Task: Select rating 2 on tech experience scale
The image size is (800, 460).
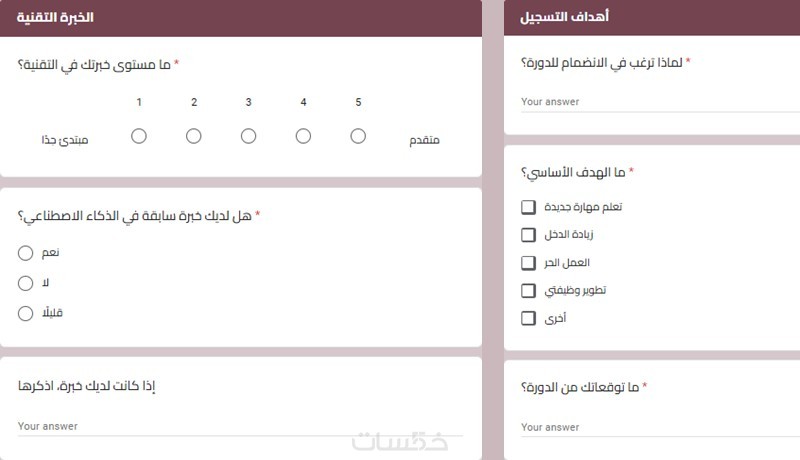Action: pyautogui.click(x=194, y=136)
